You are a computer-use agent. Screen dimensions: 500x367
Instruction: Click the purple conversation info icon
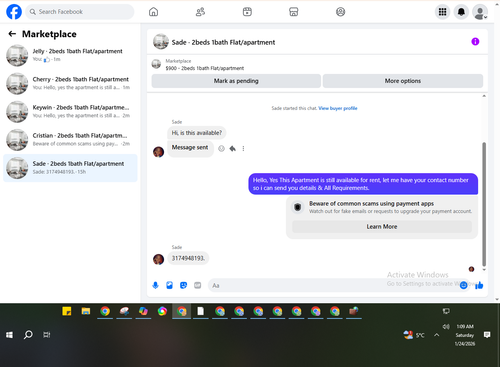tap(475, 41)
